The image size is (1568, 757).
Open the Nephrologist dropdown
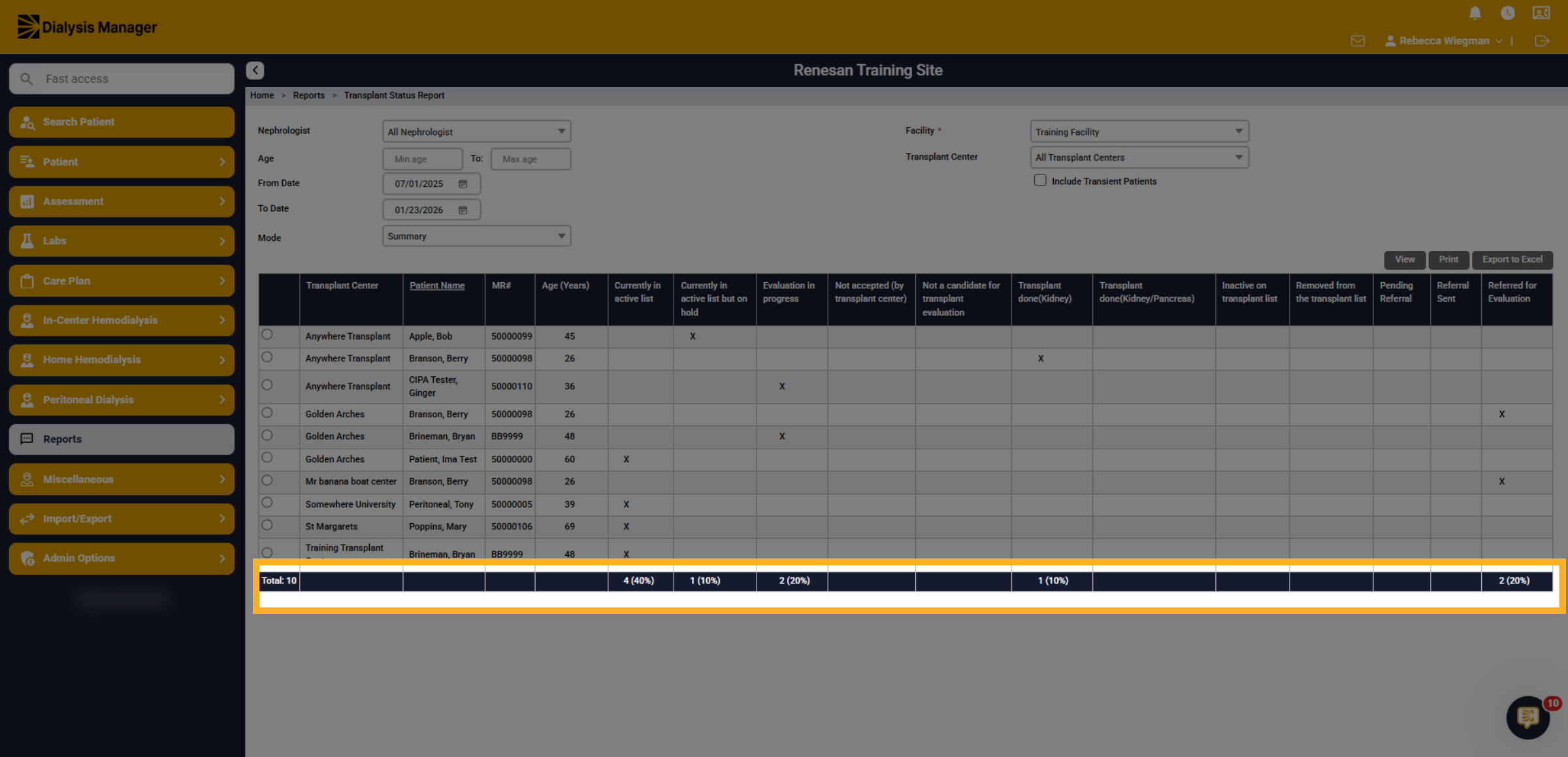[x=476, y=131]
